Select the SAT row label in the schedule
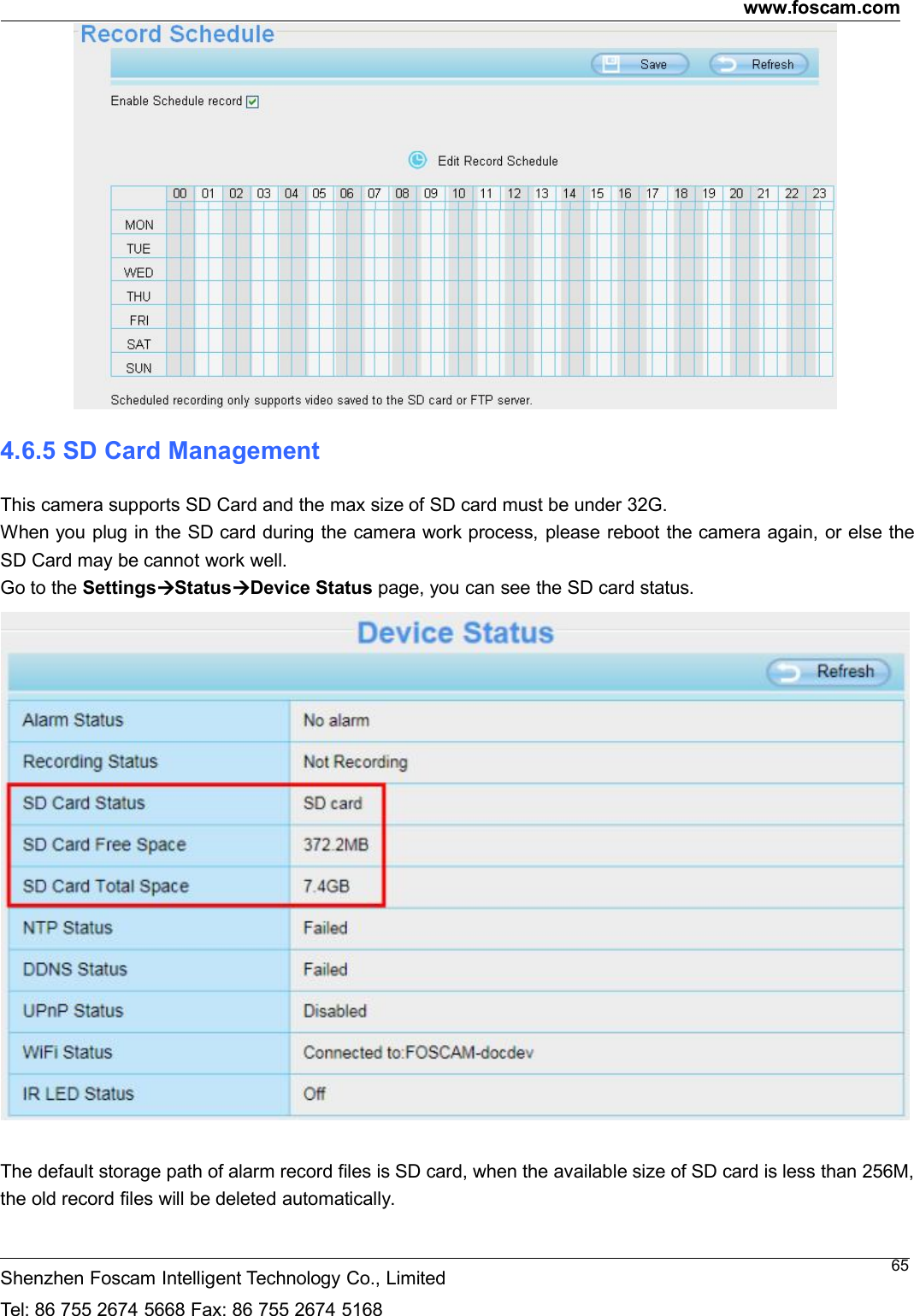This screenshot has width=914, height=1316. [x=139, y=344]
